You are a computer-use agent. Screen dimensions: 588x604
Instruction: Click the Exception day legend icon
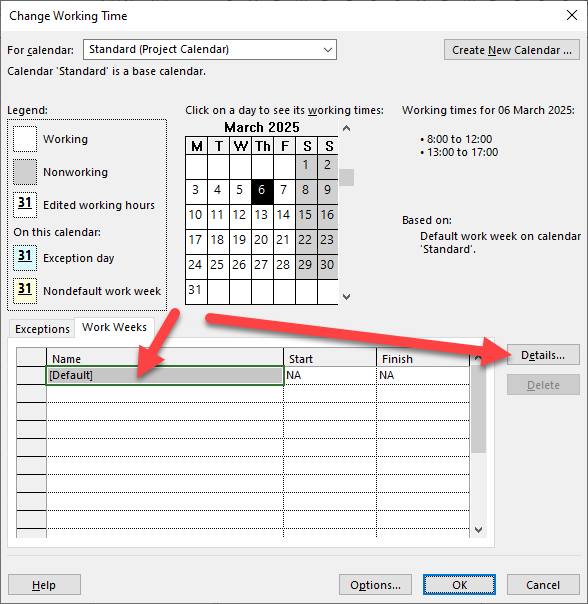pyautogui.click(x=25, y=258)
